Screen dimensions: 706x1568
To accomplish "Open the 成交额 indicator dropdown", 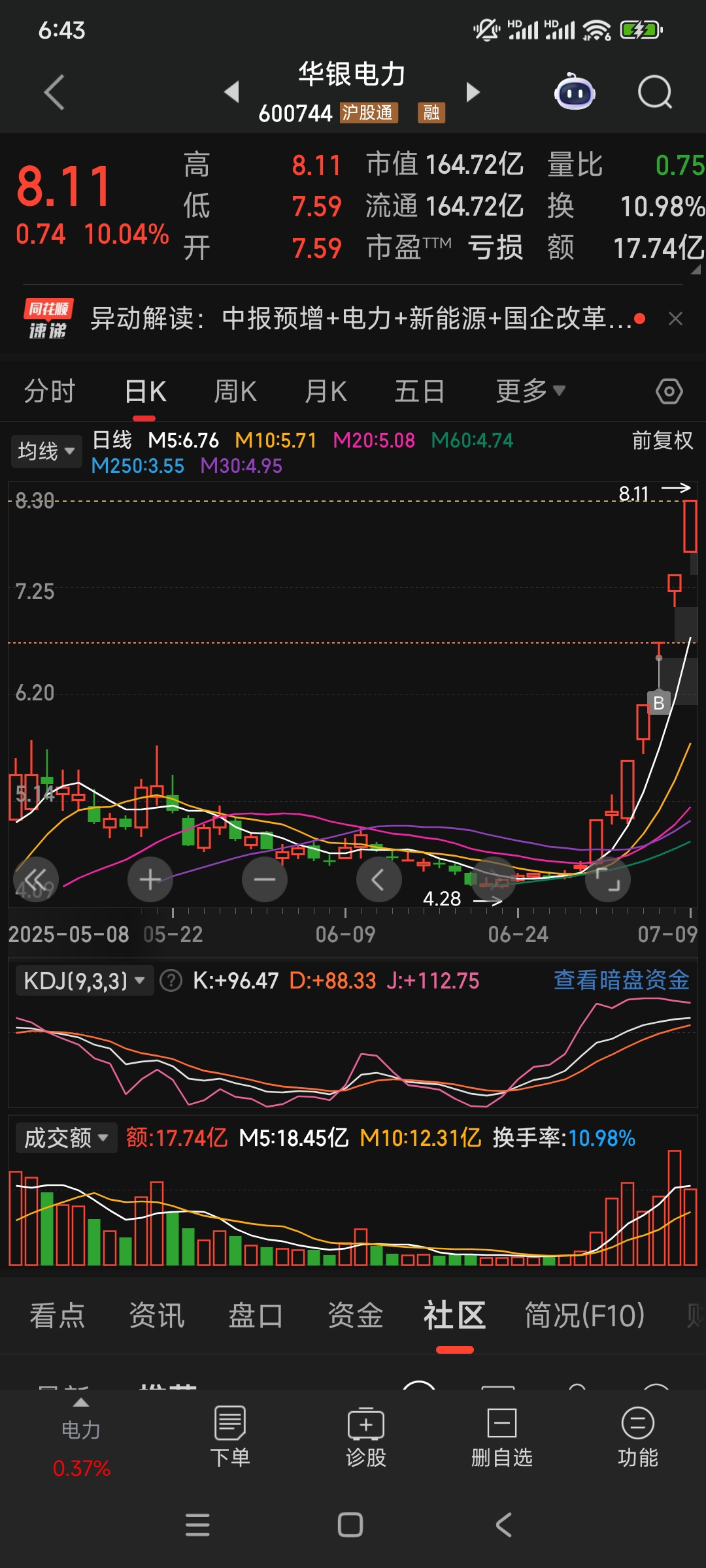I will tap(66, 1137).
